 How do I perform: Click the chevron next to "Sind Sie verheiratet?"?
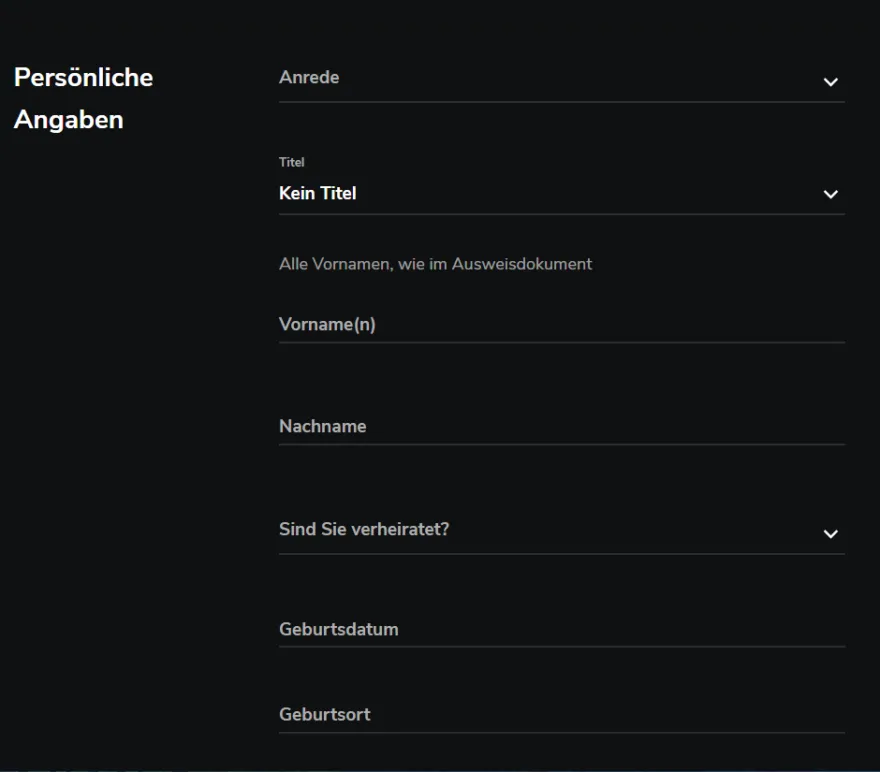pyautogui.click(x=830, y=533)
